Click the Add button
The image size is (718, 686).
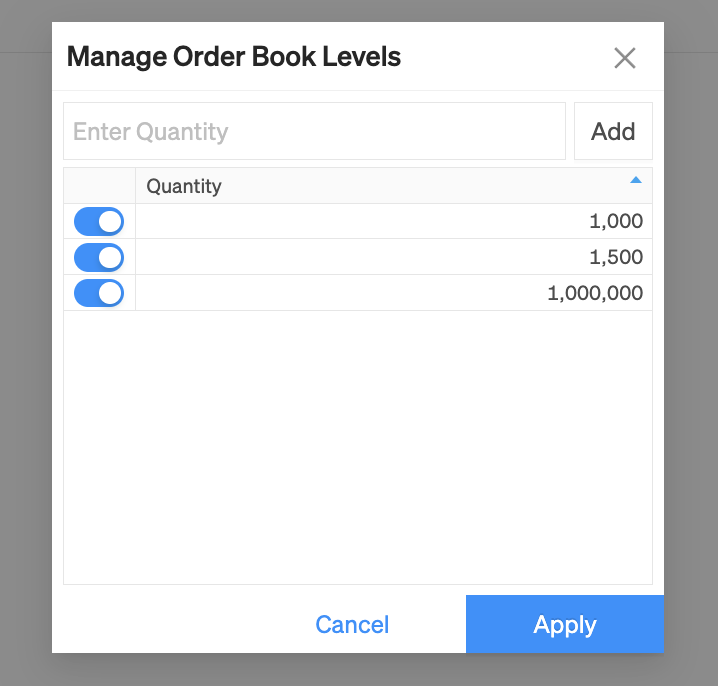coord(613,131)
